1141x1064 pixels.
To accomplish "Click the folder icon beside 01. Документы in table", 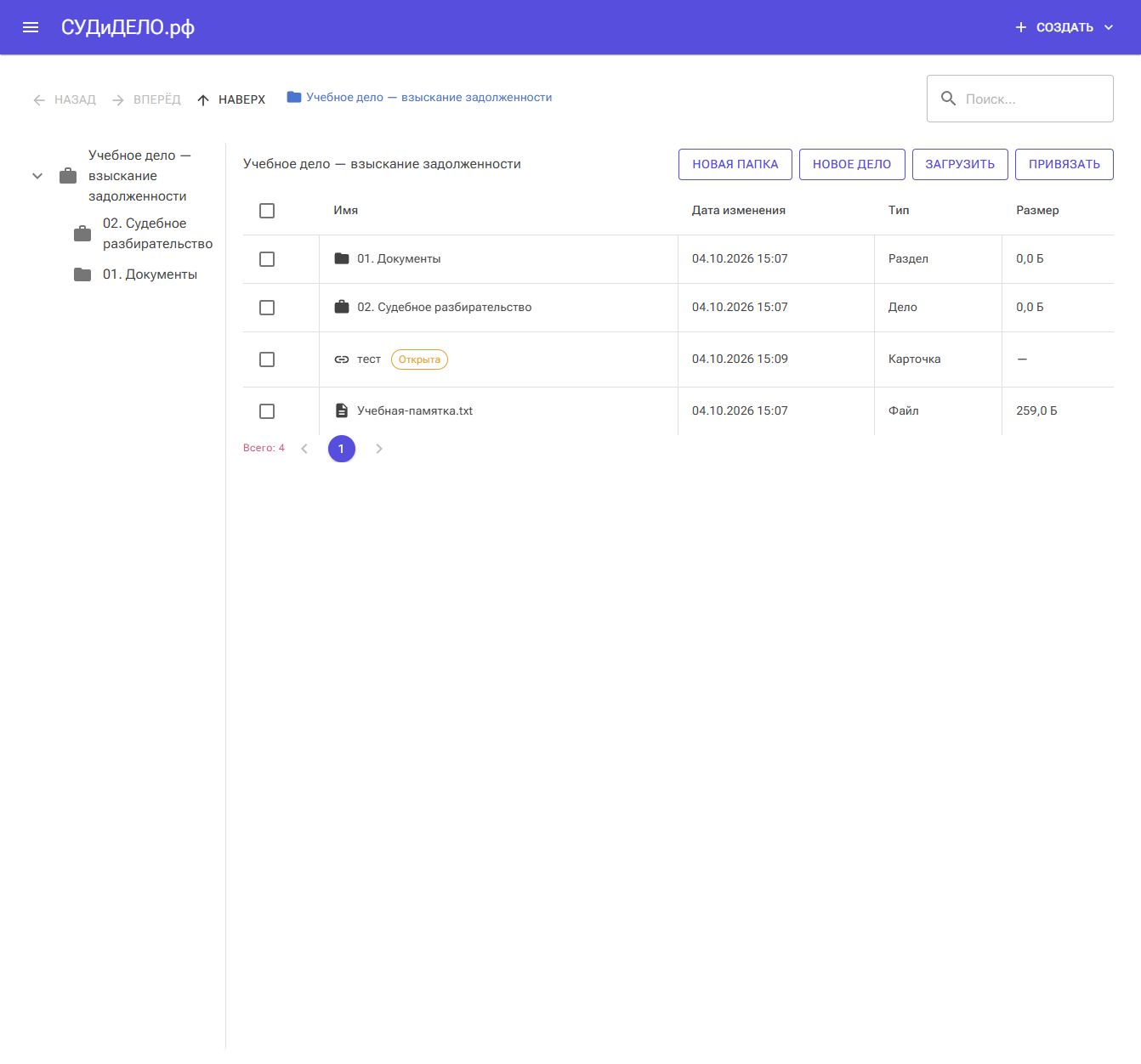I will coord(342,258).
